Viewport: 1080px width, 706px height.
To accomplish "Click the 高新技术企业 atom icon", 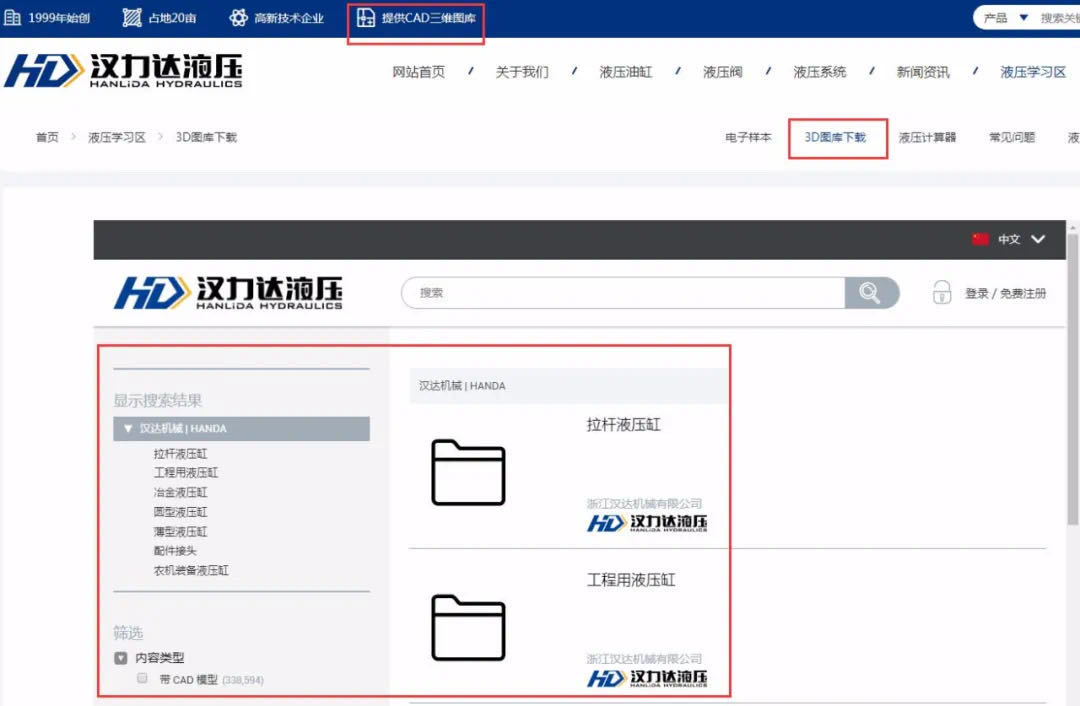I will tap(238, 18).
